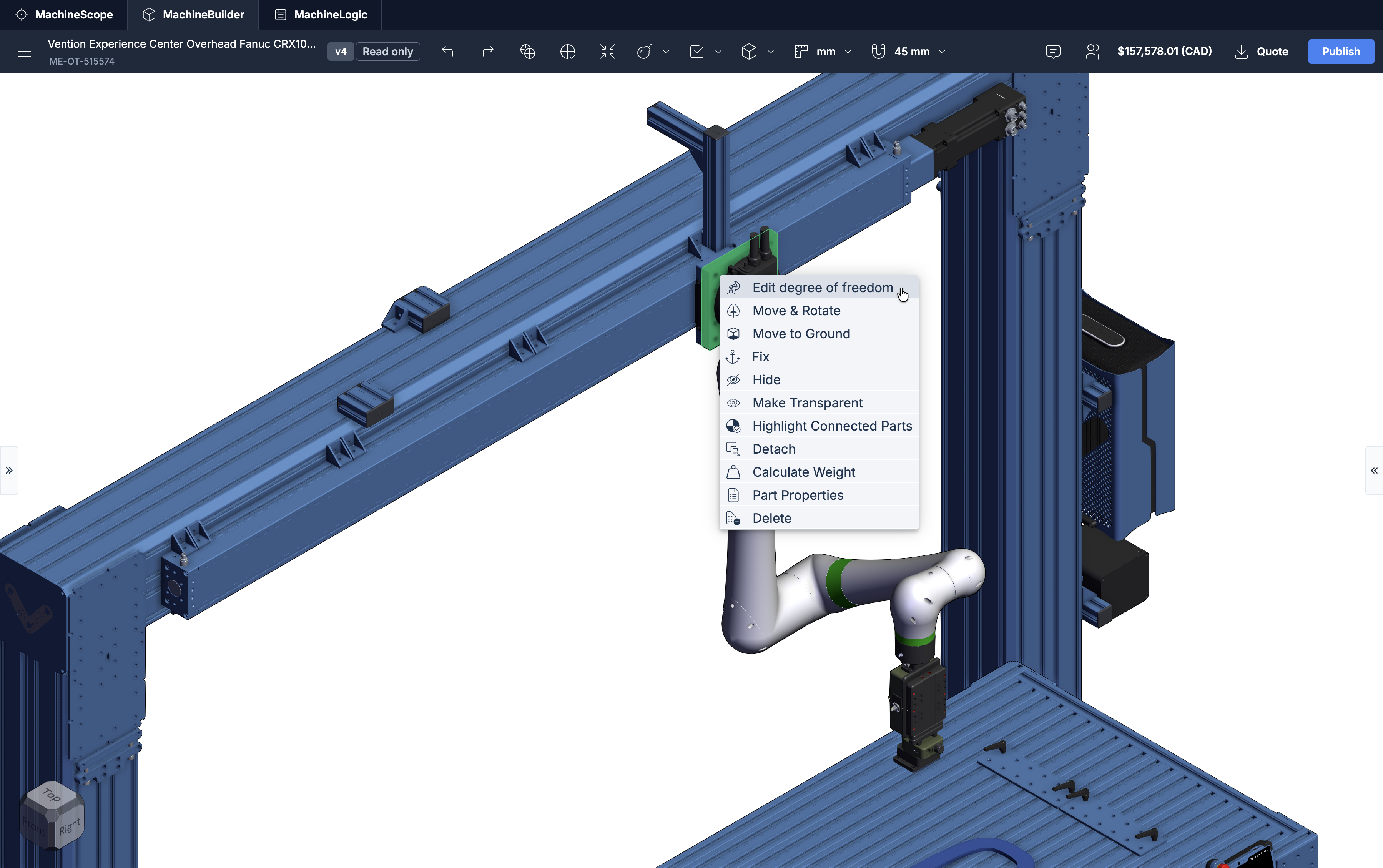This screenshot has width=1383, height=868.
Task: Open the rotation tool dropdown arrow
Action: click(x=666, y=52)
